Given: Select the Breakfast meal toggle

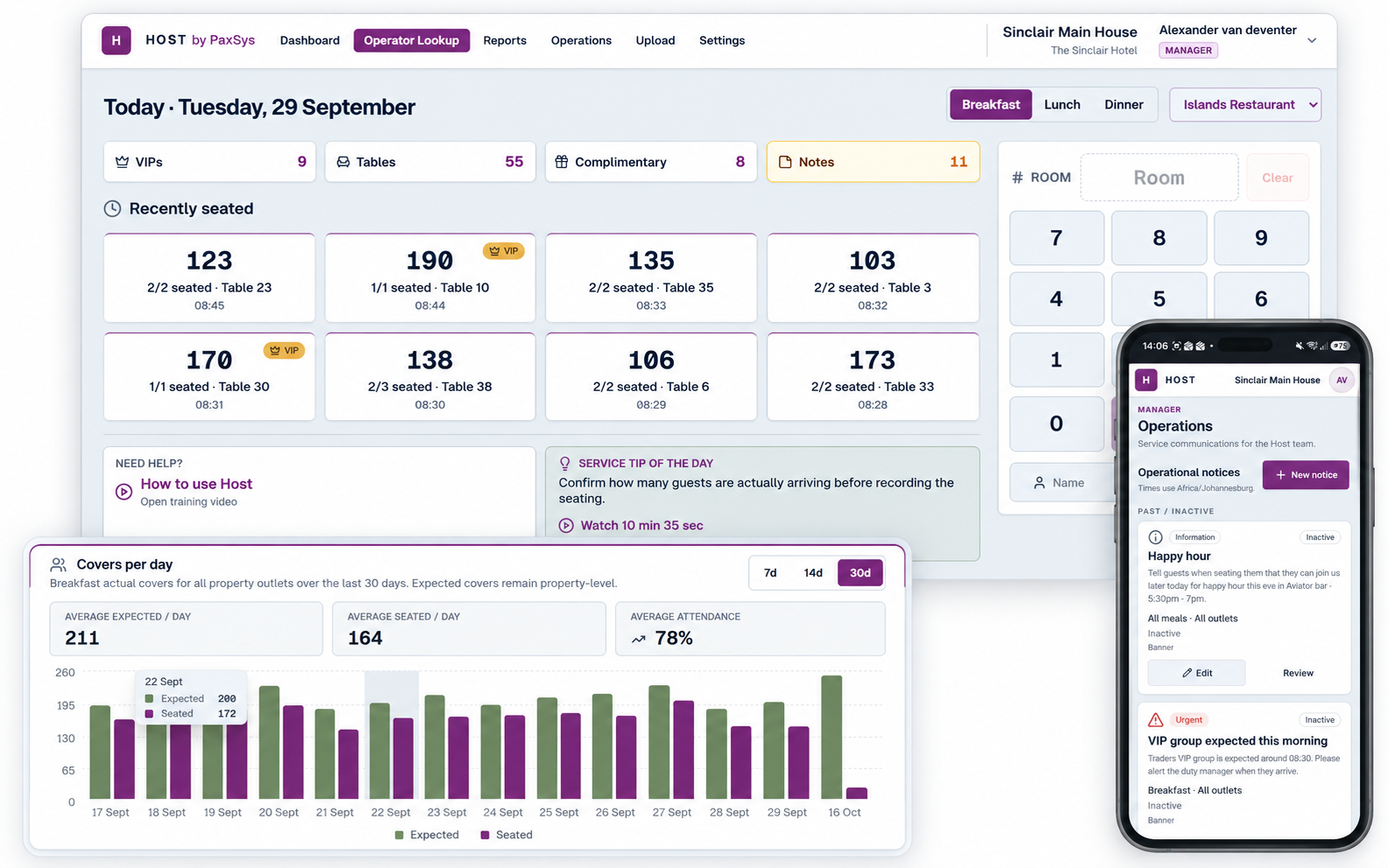Looking at the screenshot, I should click(x=991, y=104).
